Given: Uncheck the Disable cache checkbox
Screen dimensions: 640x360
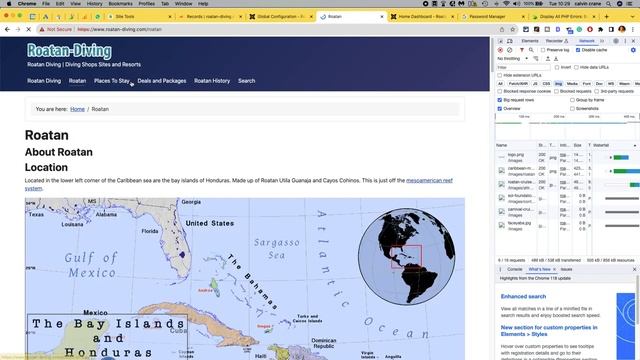Looking at the screenshot, I should tap(578, 50).
